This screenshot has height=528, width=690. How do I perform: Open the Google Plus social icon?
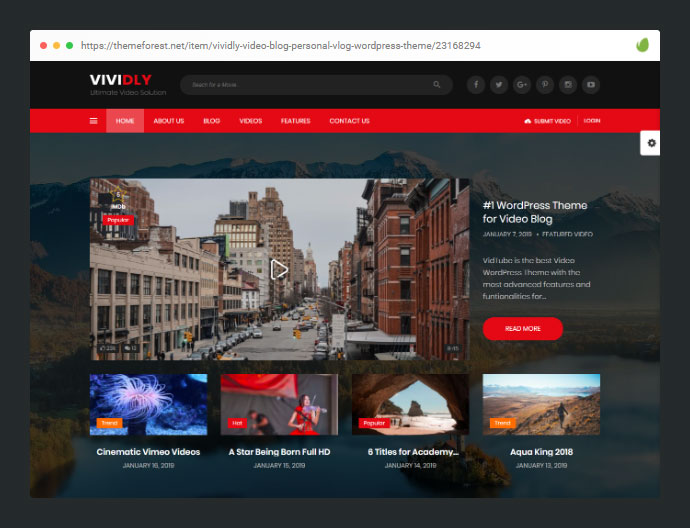(522, 84)
